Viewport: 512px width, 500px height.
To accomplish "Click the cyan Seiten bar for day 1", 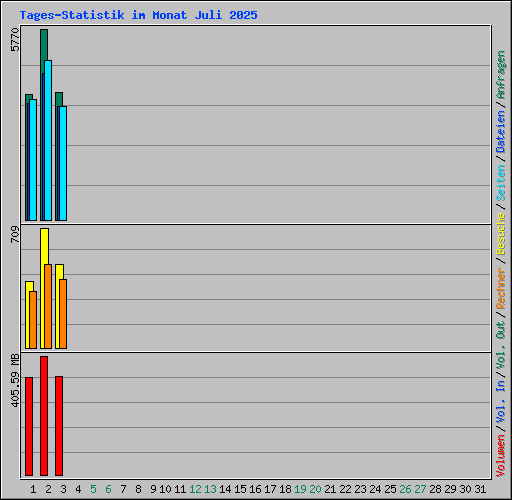I will pos(33,160).
